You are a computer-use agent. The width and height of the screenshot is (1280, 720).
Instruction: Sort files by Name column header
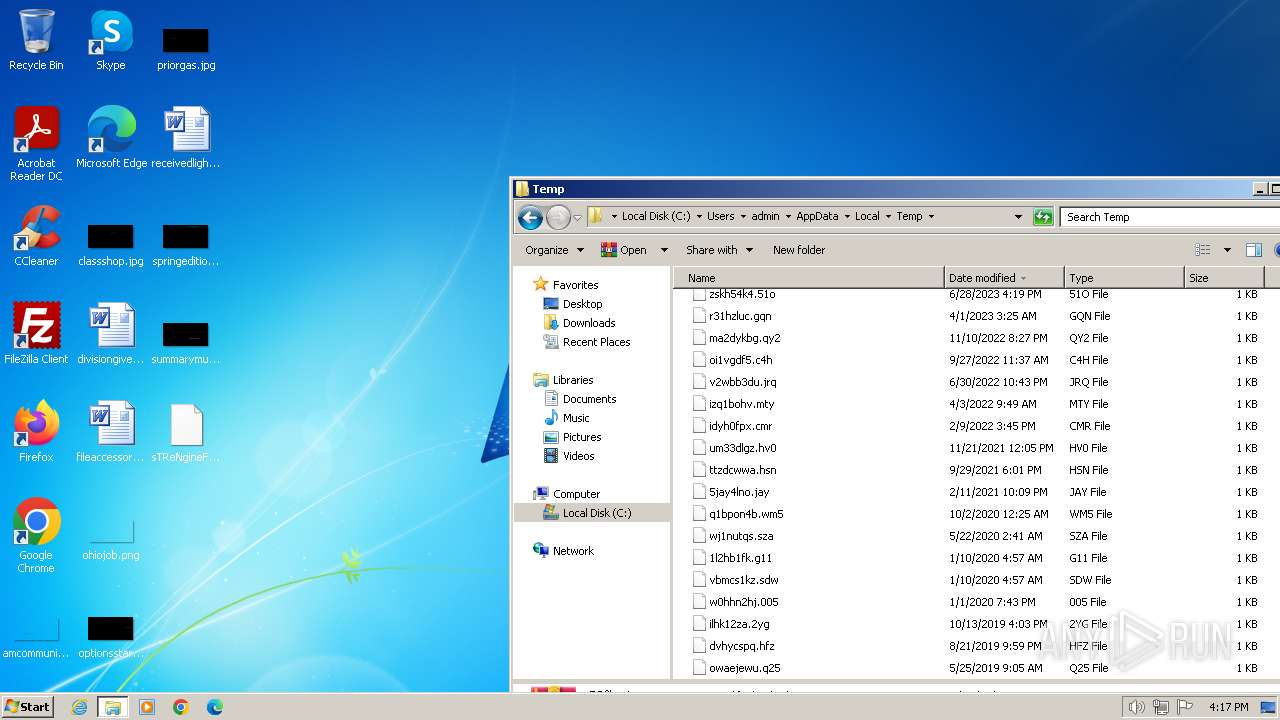[809, 278]
